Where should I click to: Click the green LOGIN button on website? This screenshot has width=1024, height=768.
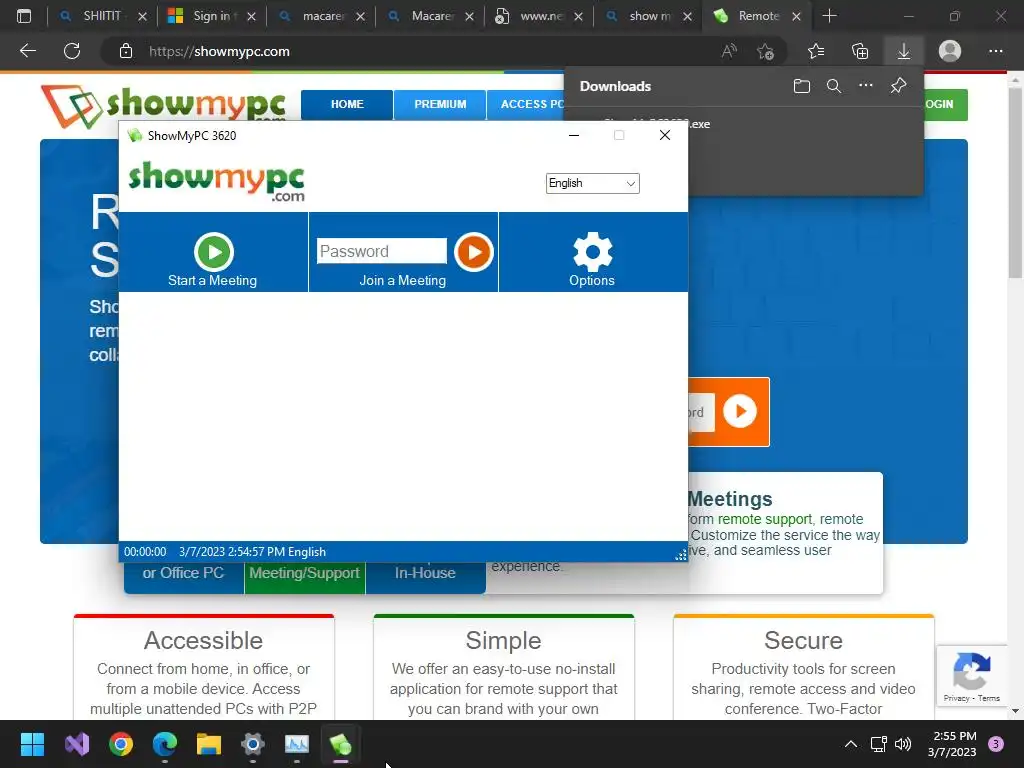point(944,104)
